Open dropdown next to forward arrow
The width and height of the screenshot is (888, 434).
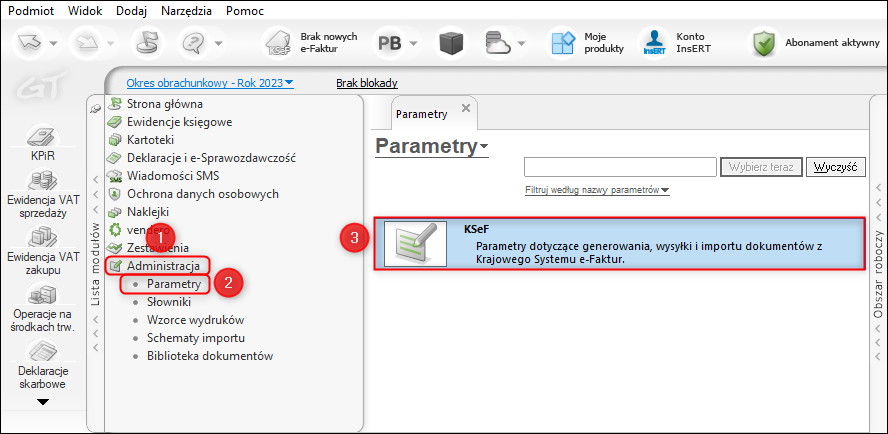click(x=110, y=44)
